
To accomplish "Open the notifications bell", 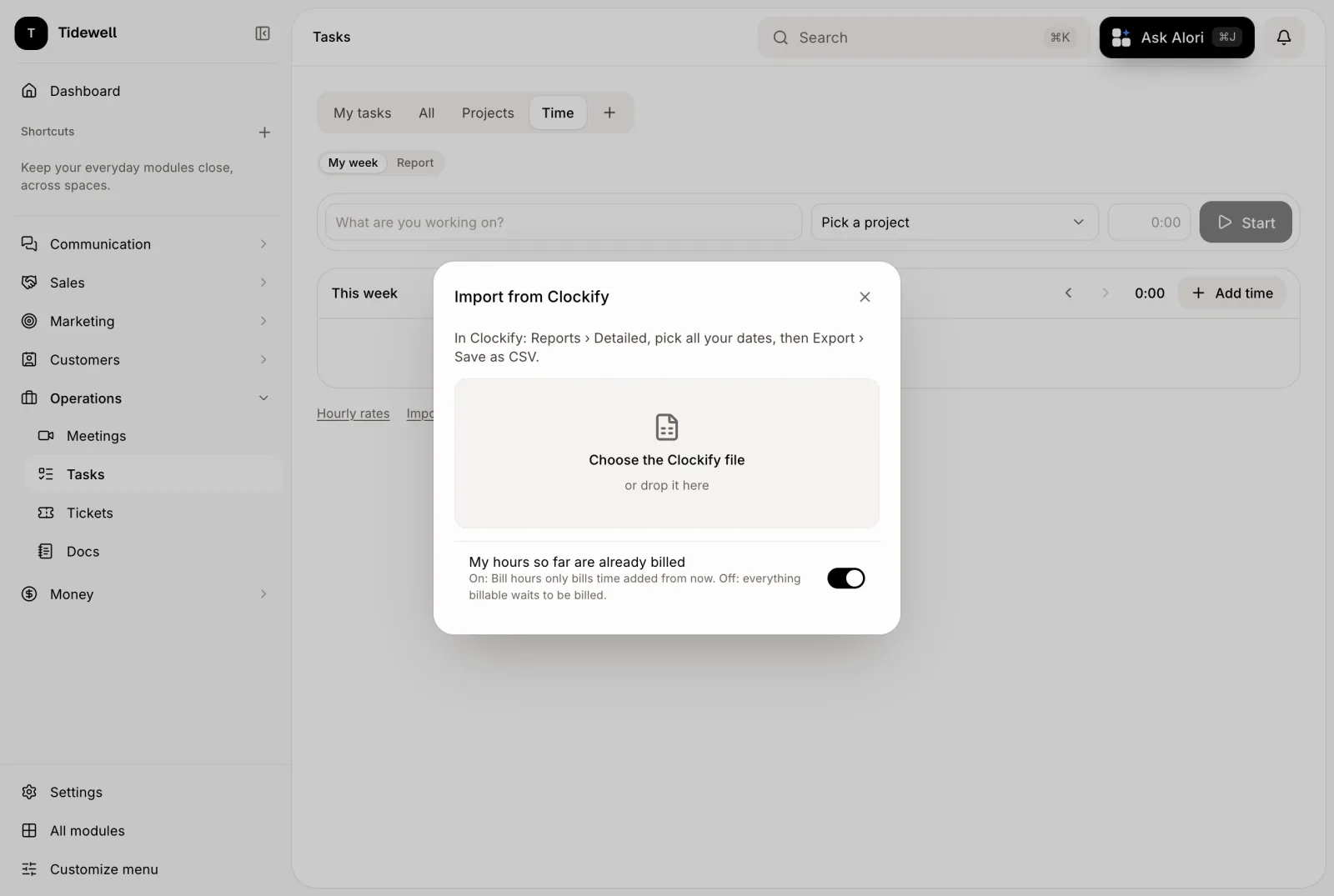I will [x=1284, y=38].
